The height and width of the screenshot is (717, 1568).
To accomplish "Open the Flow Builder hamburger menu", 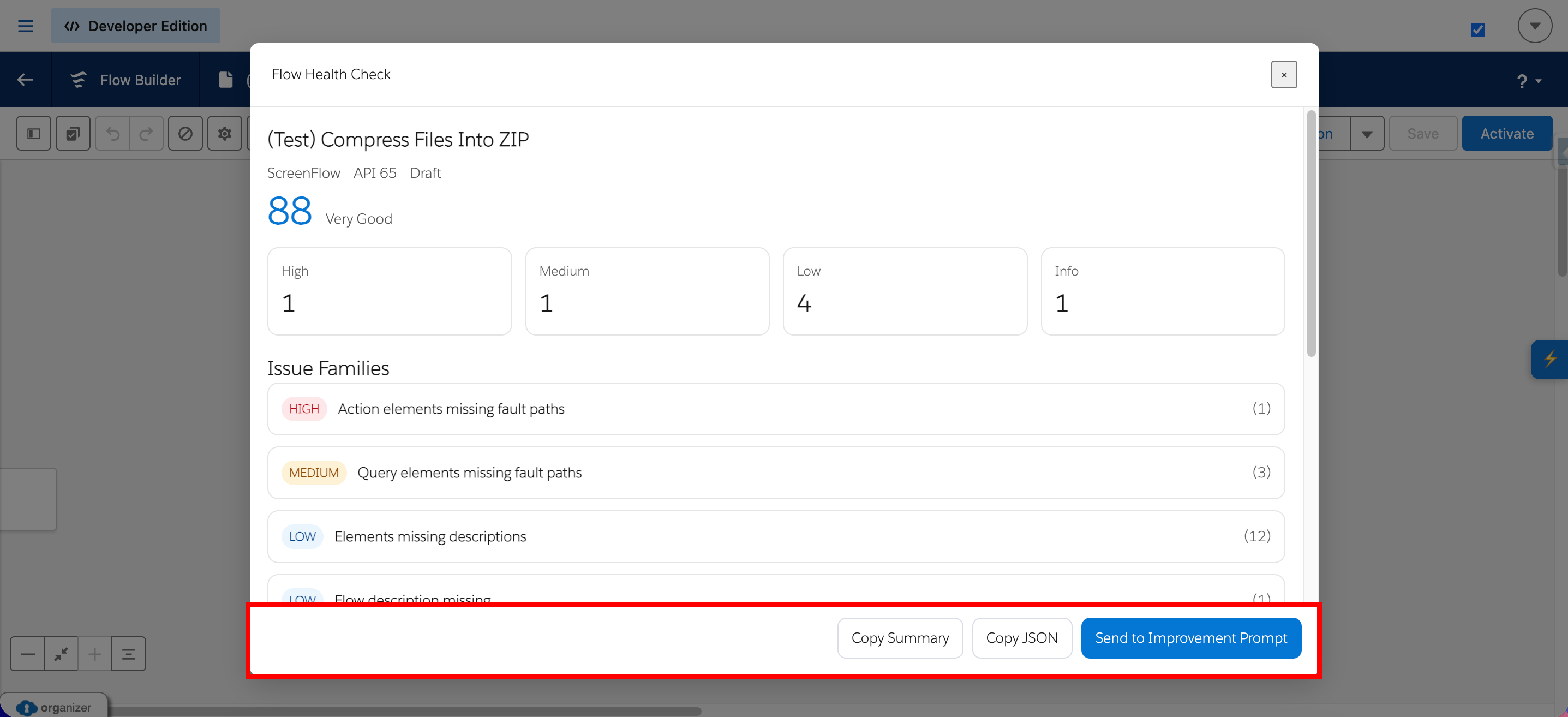I will pos(25,26).
